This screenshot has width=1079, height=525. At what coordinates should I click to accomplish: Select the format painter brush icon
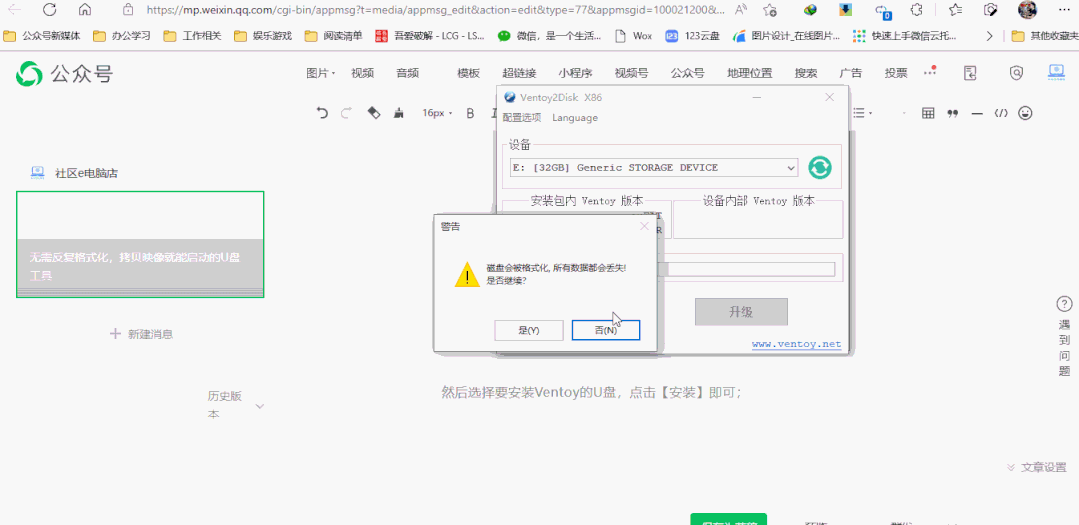398,114
